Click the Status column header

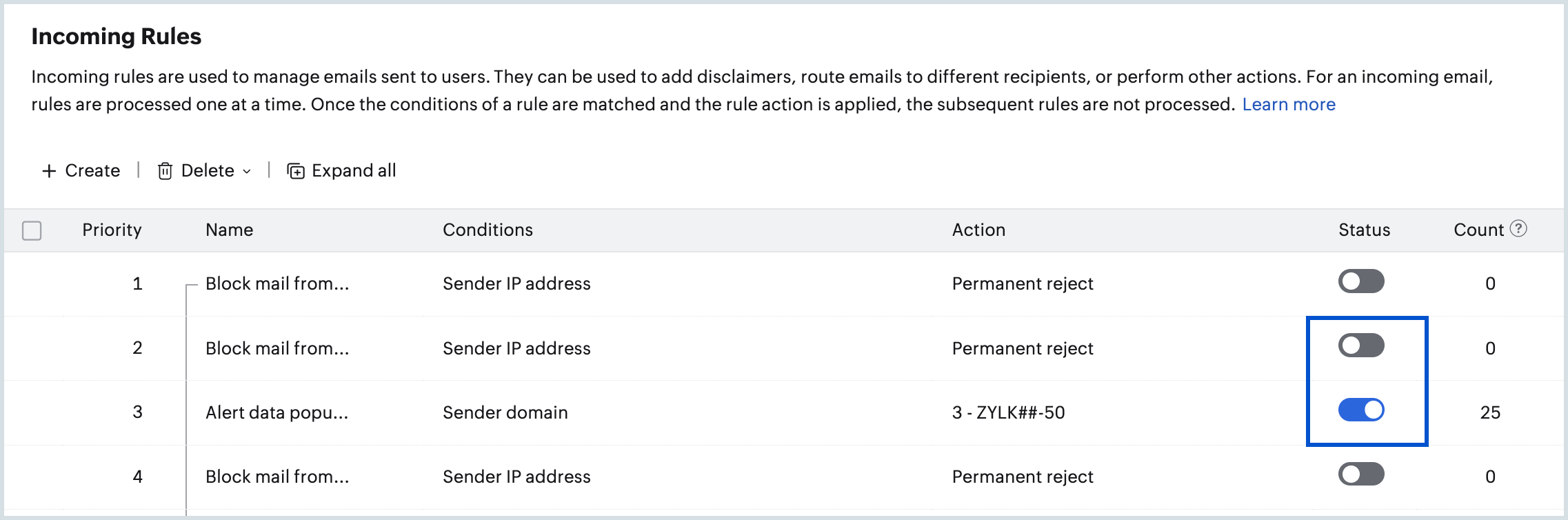point(1364,230)
